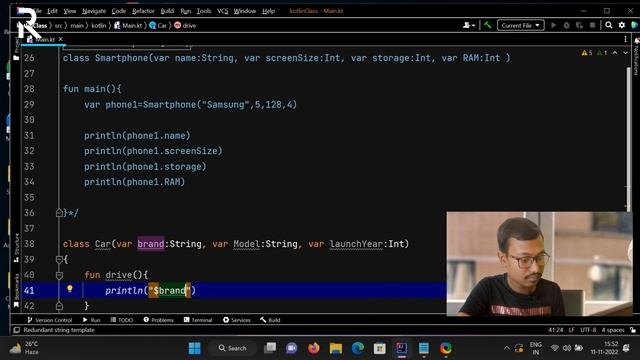Click the Windows Start button
The height and width of the screenshot is (360, 640).
tap(195, 348)
